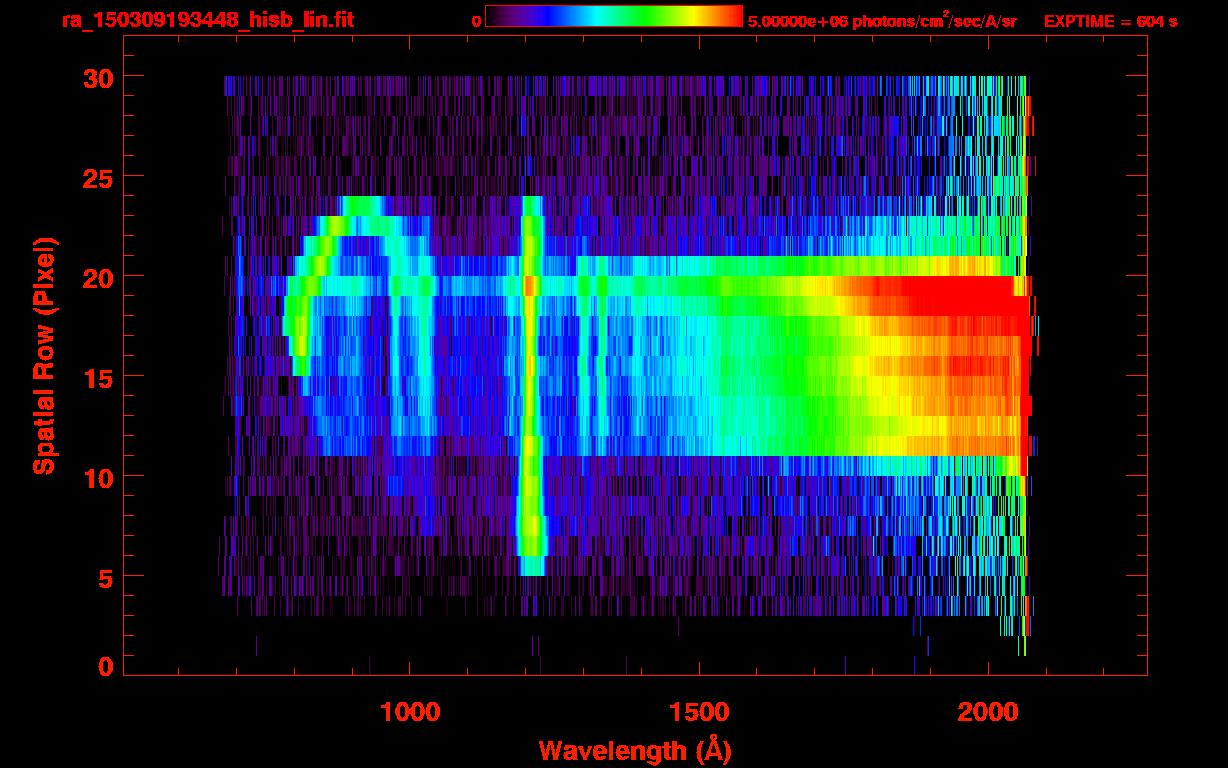Click the filename ra_150309193448_hisb_lin.fit
Image resolution: width=1228 pixels, height=768 pixels.
[x=207, y=19]
